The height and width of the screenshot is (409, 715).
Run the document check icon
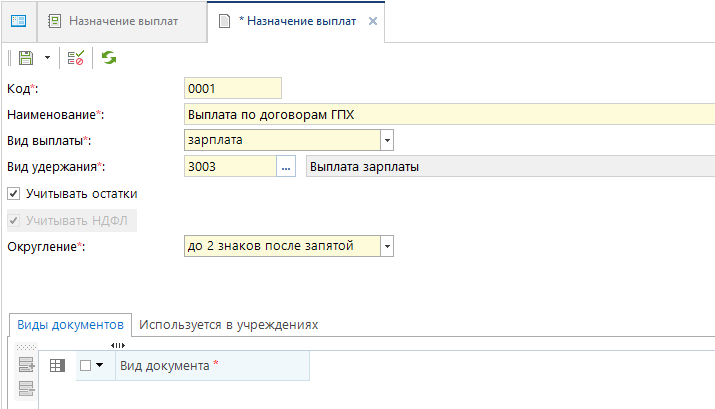(x=76, y=58)
